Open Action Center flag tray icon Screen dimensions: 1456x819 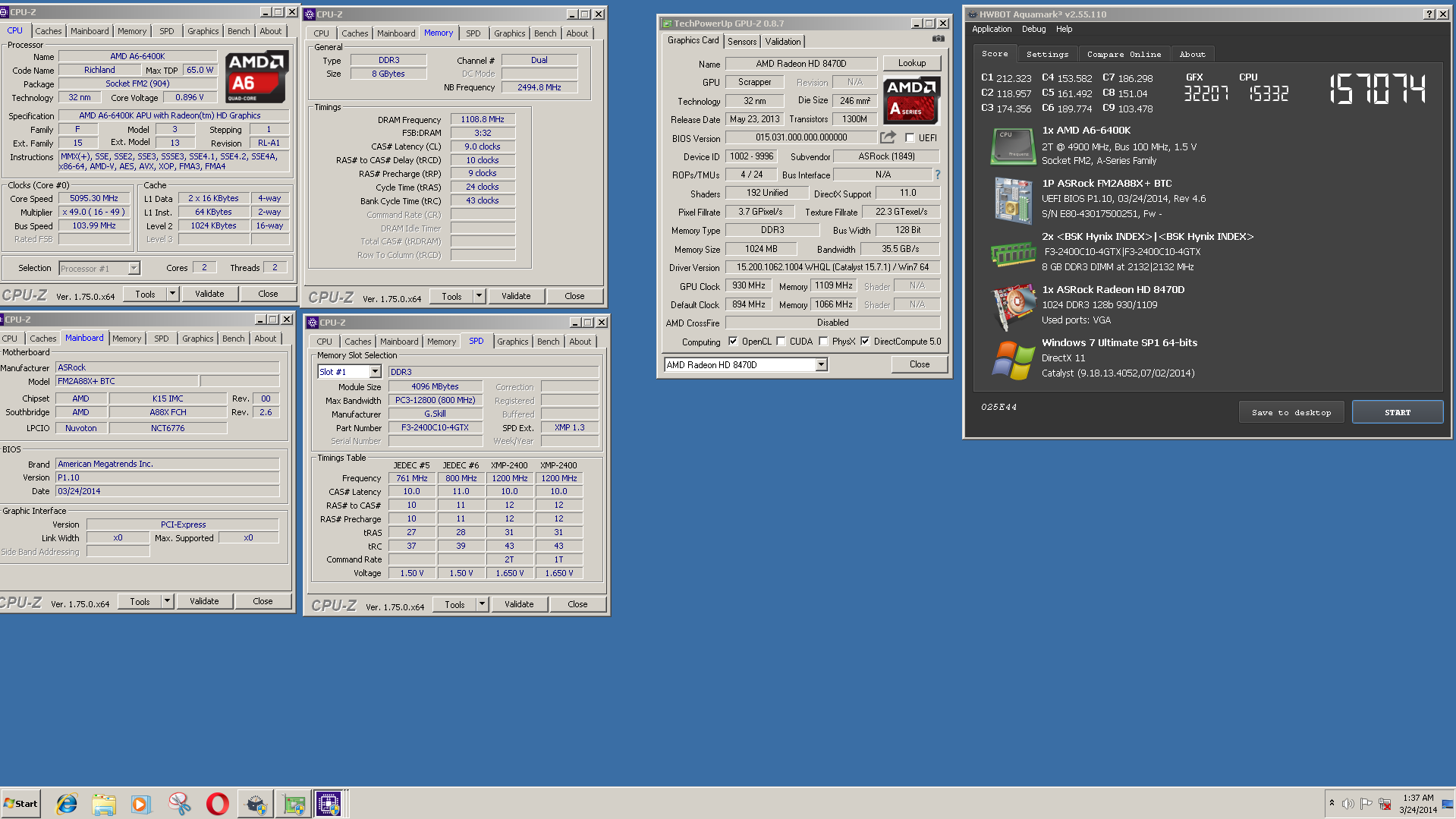click(1366, 803)
